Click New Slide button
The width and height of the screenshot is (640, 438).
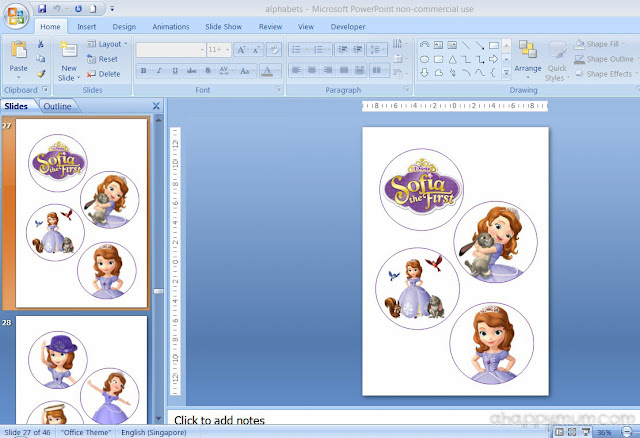(x=69, y=60)
